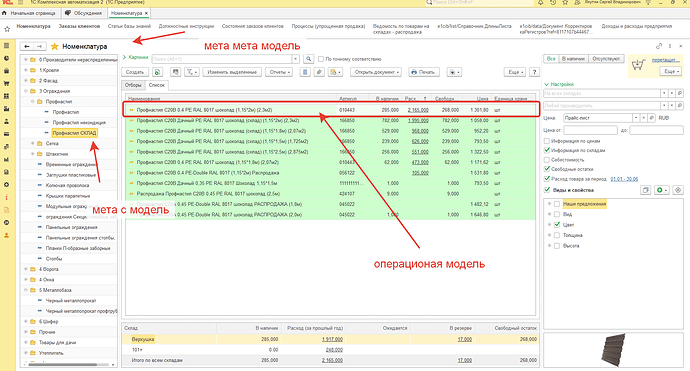Uncheck Виды и свойства
This screenshot has height=371, width=690.
[547, 190]
